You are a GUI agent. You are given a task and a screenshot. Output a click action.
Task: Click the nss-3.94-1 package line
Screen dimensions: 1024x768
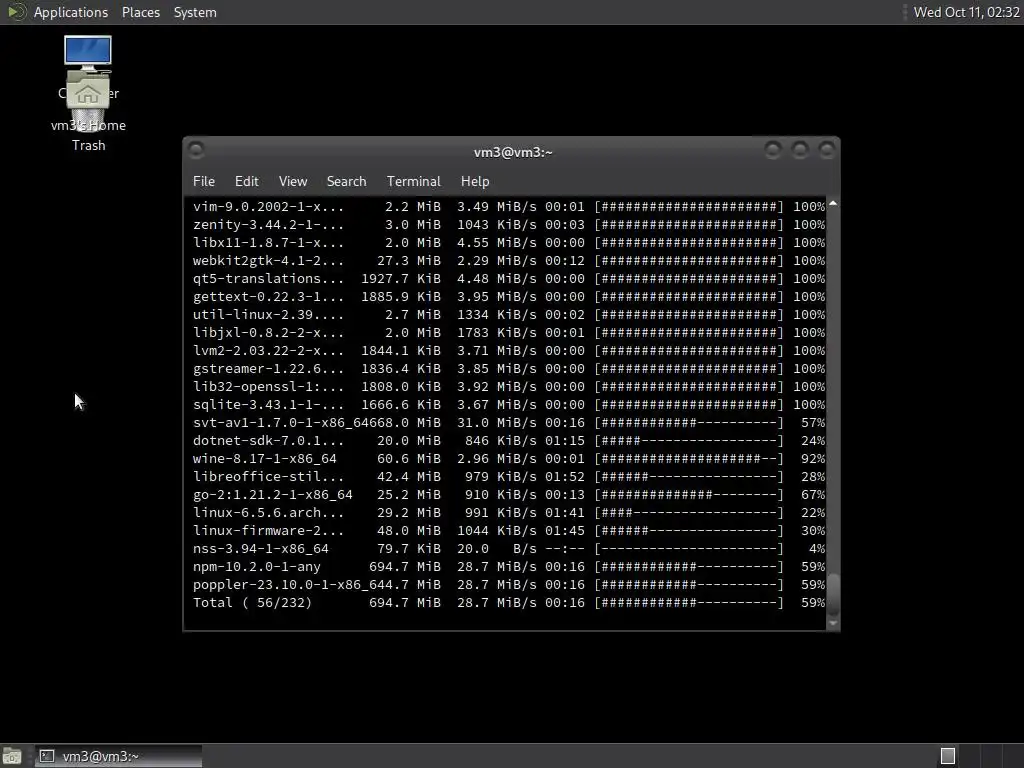click(509, 549)
